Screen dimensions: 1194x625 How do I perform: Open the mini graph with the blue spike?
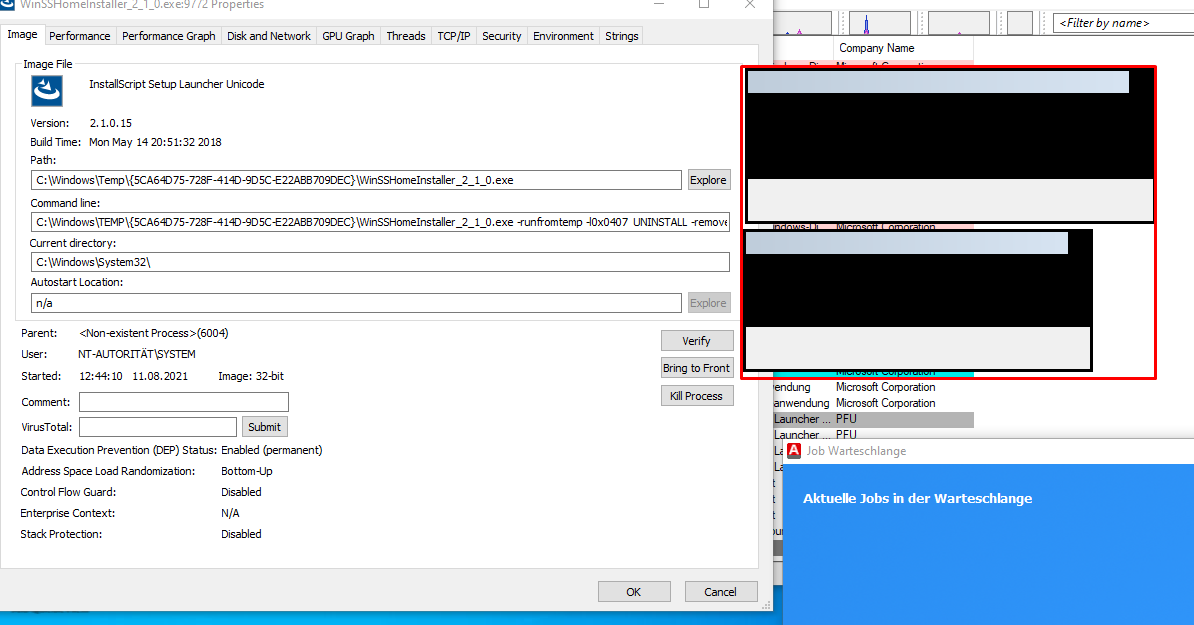pyautogui.click(x=880, y=23)
